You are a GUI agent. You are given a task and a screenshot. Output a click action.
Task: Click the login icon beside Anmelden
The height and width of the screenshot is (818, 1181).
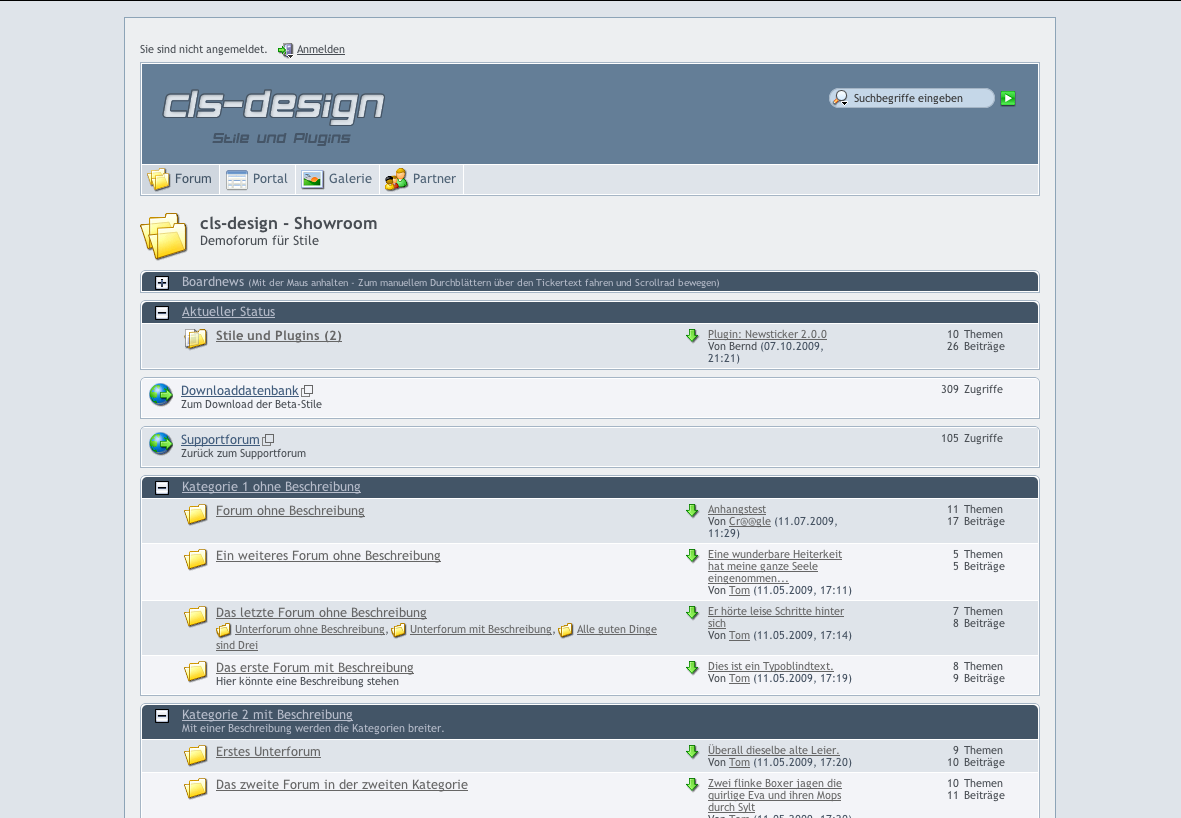(x=285, y=50)
